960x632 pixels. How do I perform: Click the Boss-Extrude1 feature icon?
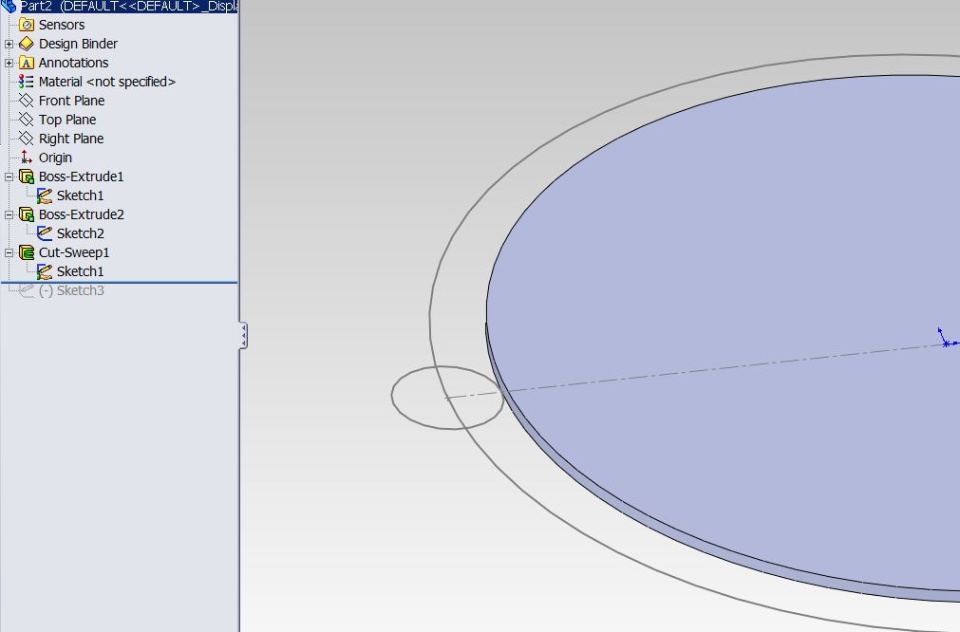(26, 176)
